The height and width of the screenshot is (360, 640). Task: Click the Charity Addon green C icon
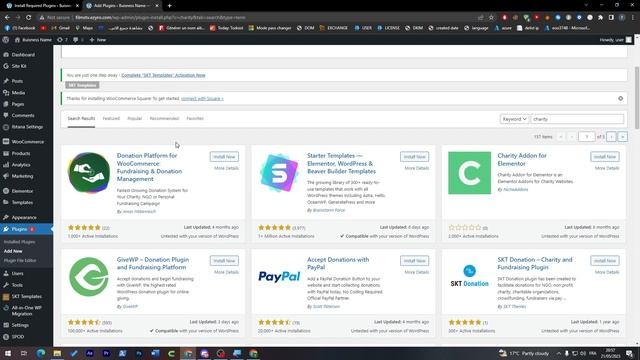469,173
